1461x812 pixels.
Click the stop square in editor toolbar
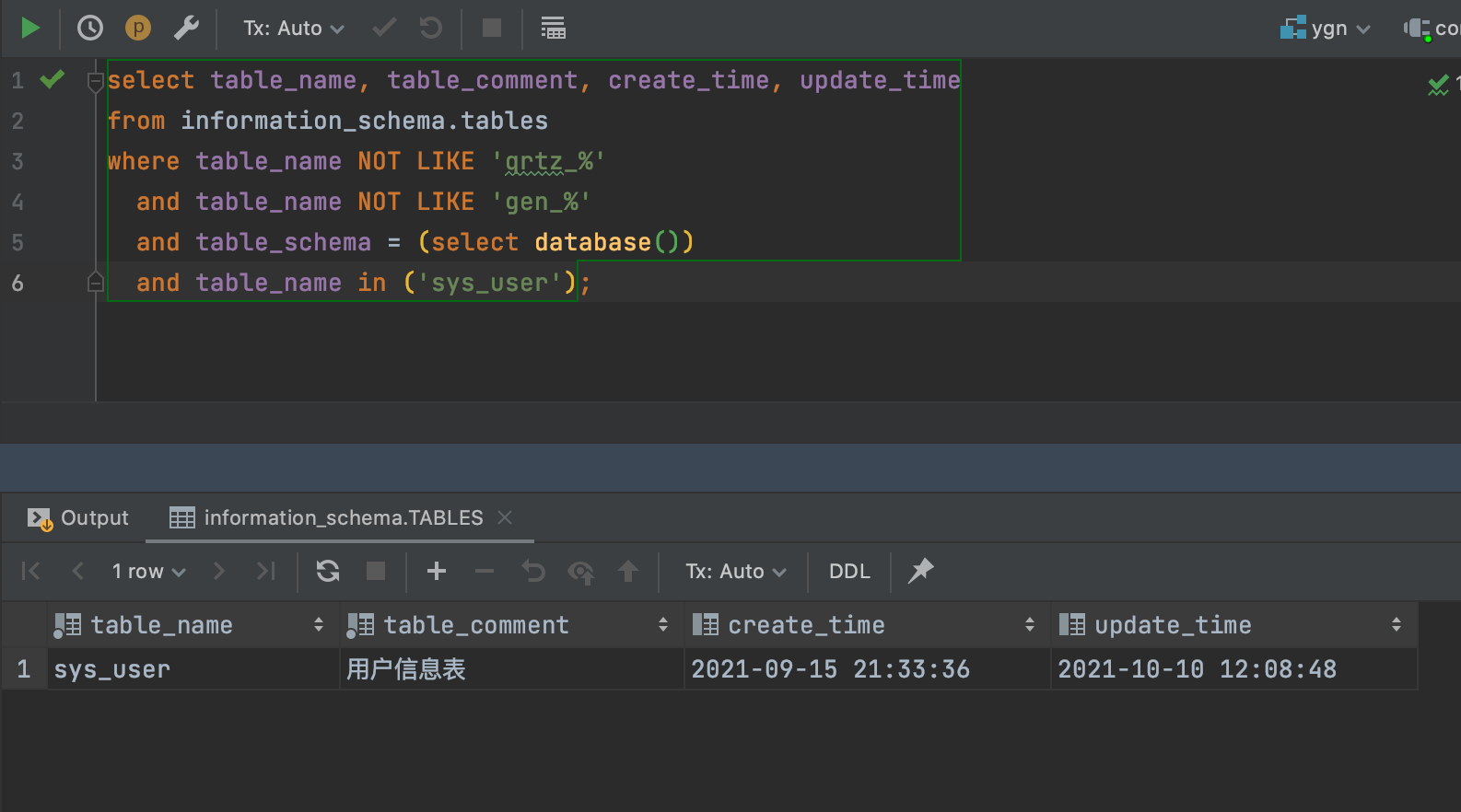pos(492,28)
